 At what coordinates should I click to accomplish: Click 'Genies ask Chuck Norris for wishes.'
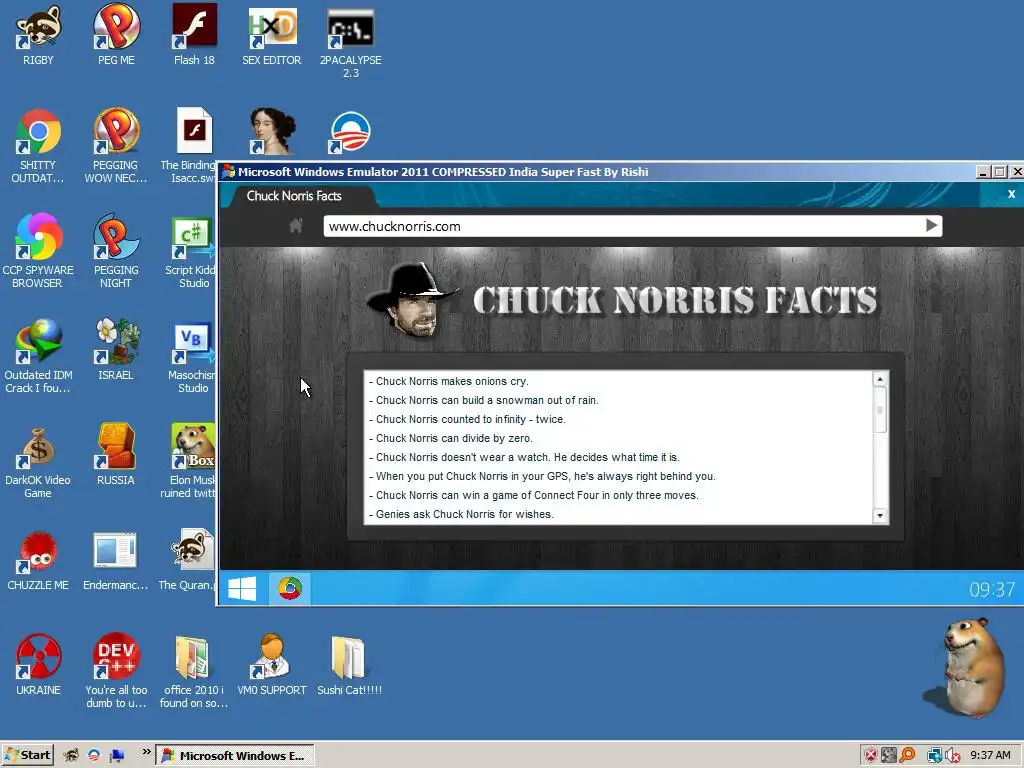[461, 514]
